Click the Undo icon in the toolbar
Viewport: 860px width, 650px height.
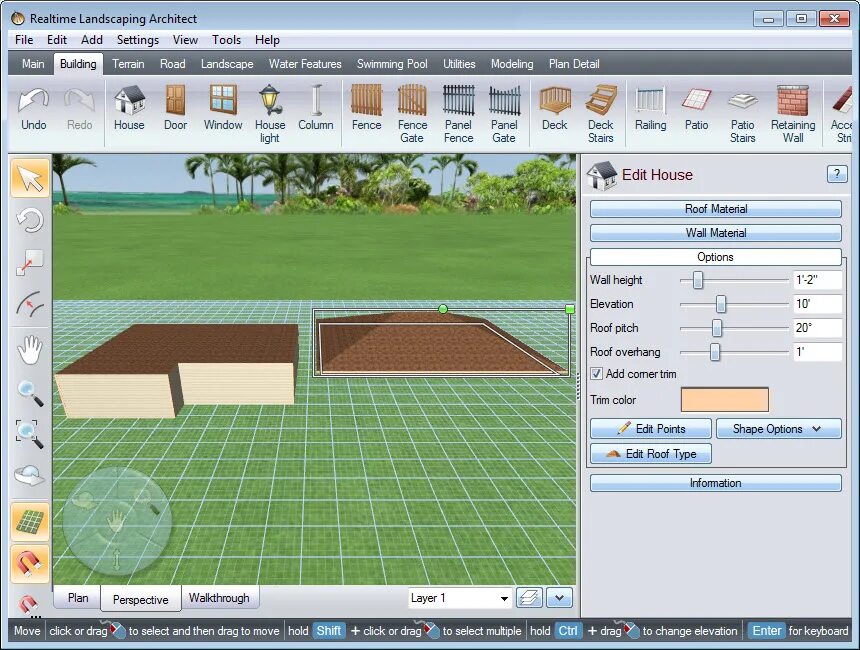click(33, 110)
